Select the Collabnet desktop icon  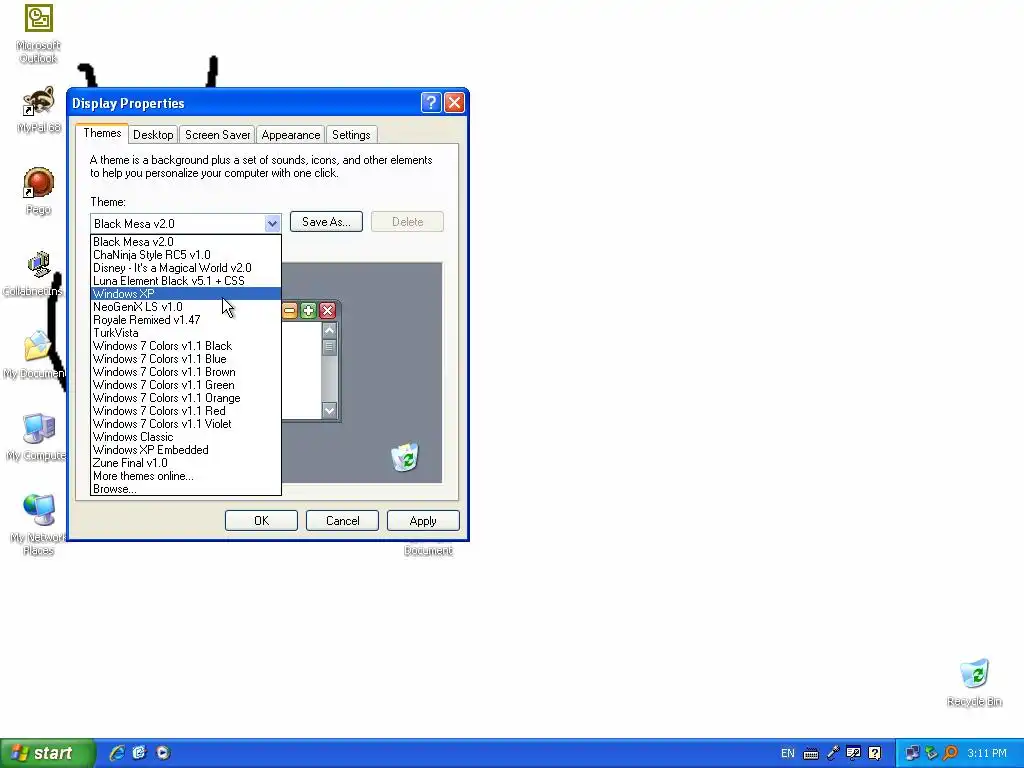click(34, 274)
